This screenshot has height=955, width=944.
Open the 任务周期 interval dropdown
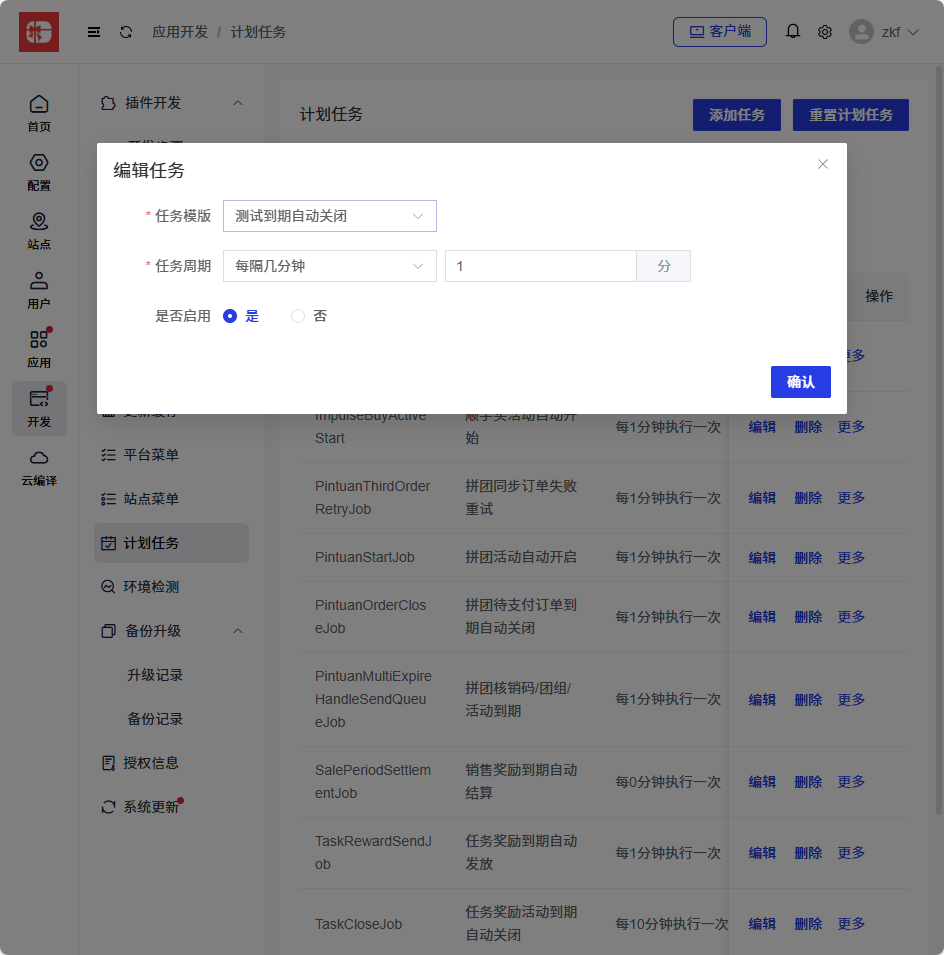click(329, 266)
